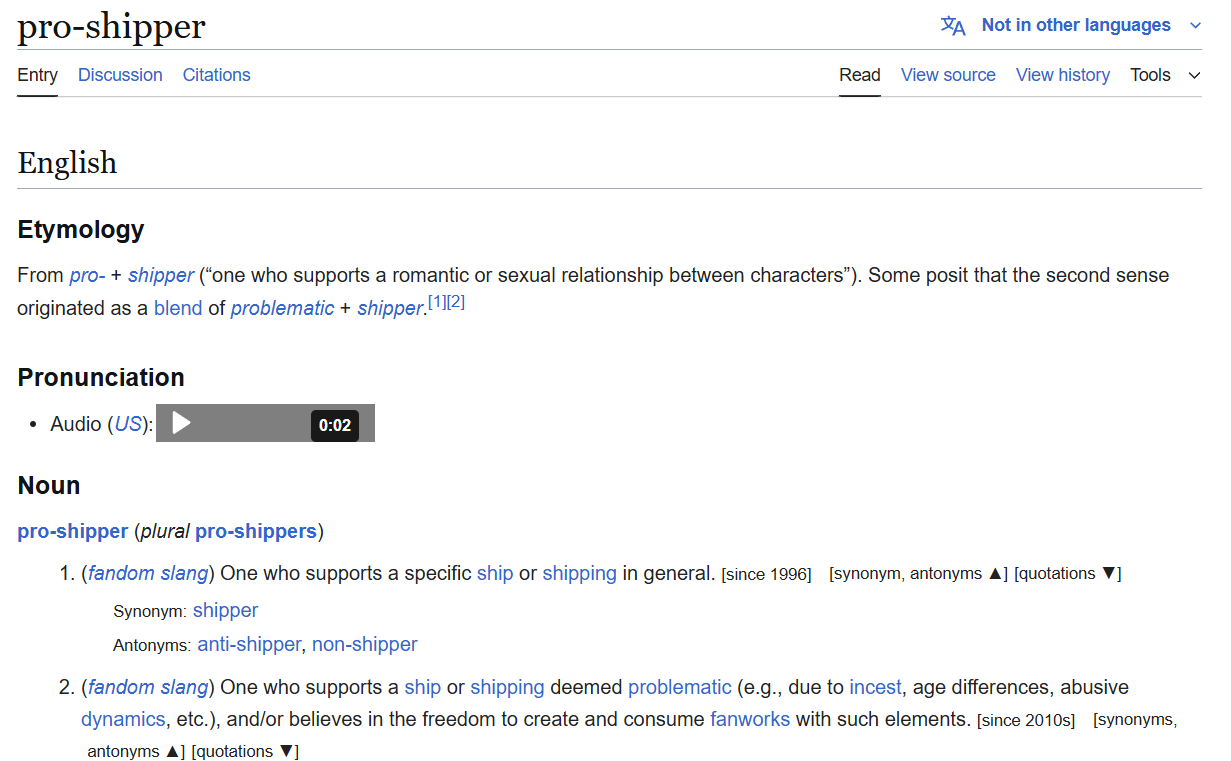Follow the problematic link in definition 2
This screenshot has height=761, width=1231.
[680, 688]
